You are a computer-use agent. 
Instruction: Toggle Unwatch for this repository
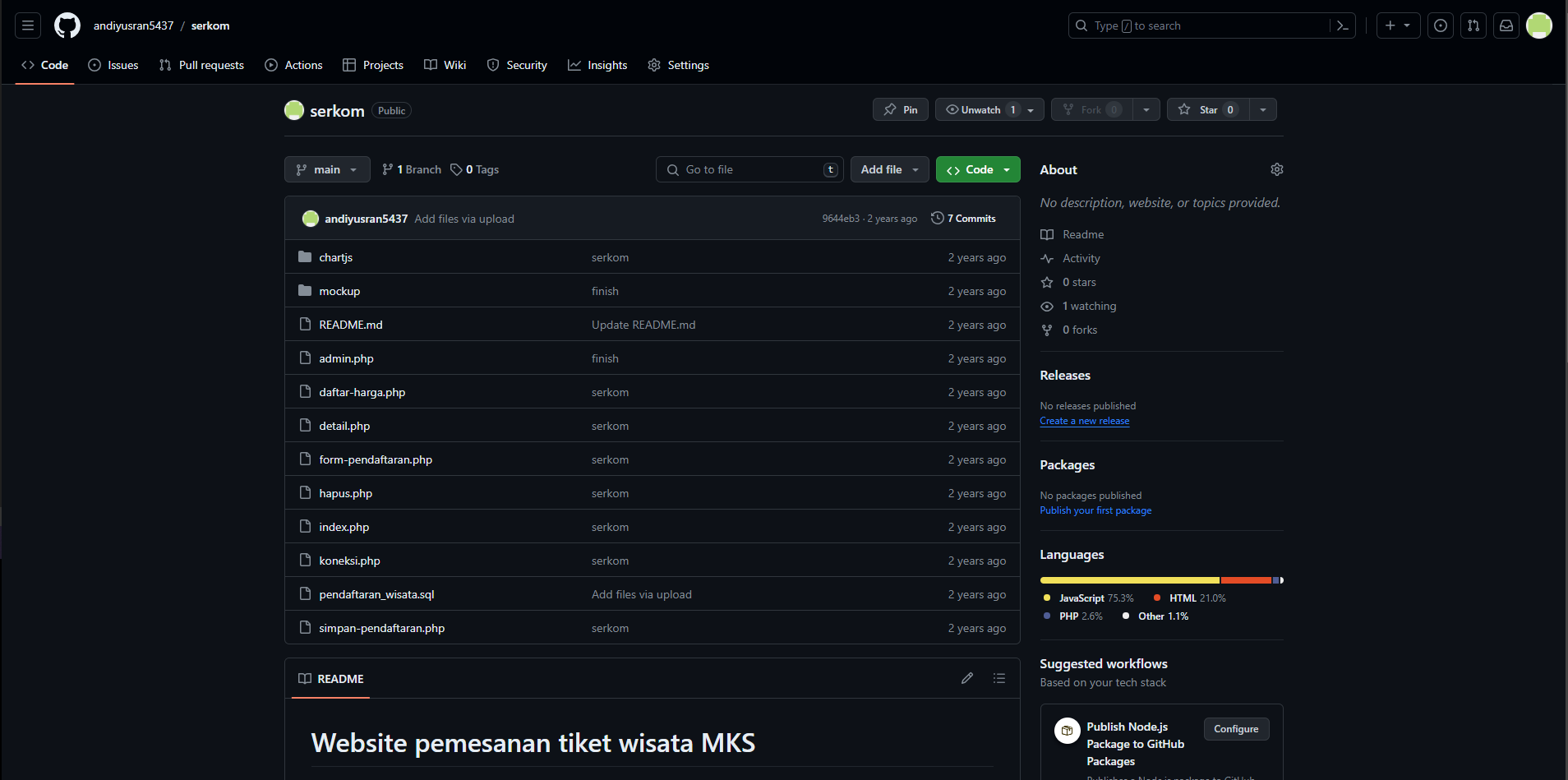980,109
